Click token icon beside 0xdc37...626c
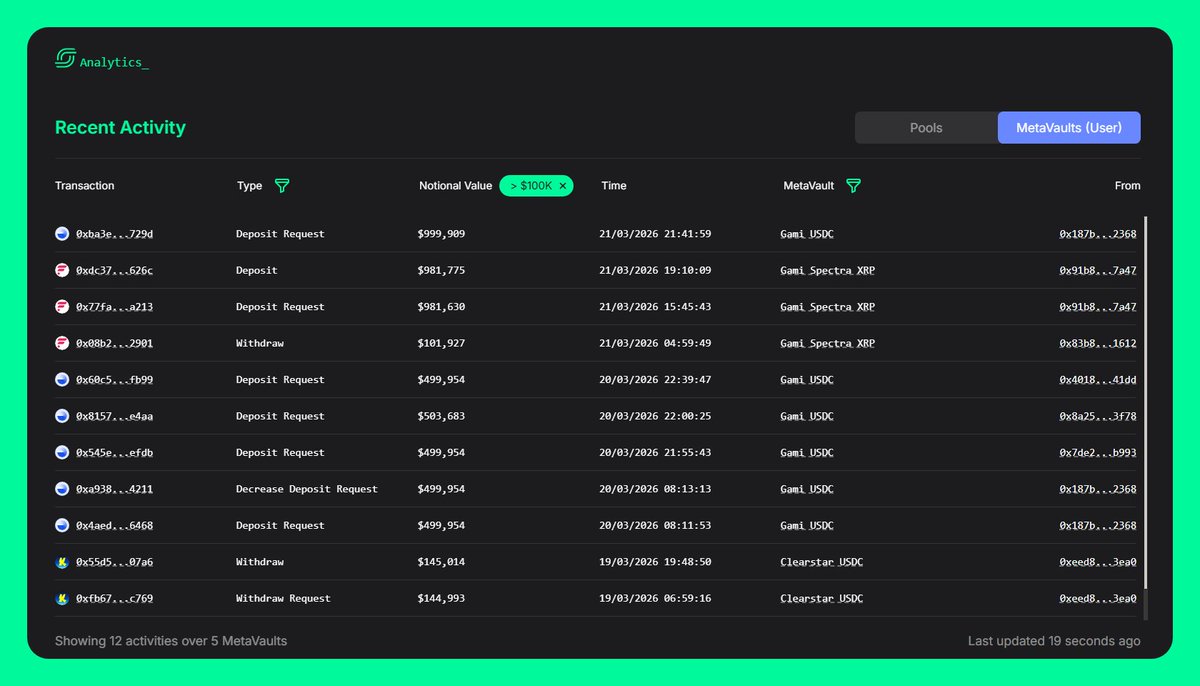1200x686 pixels. coord(62,270)
